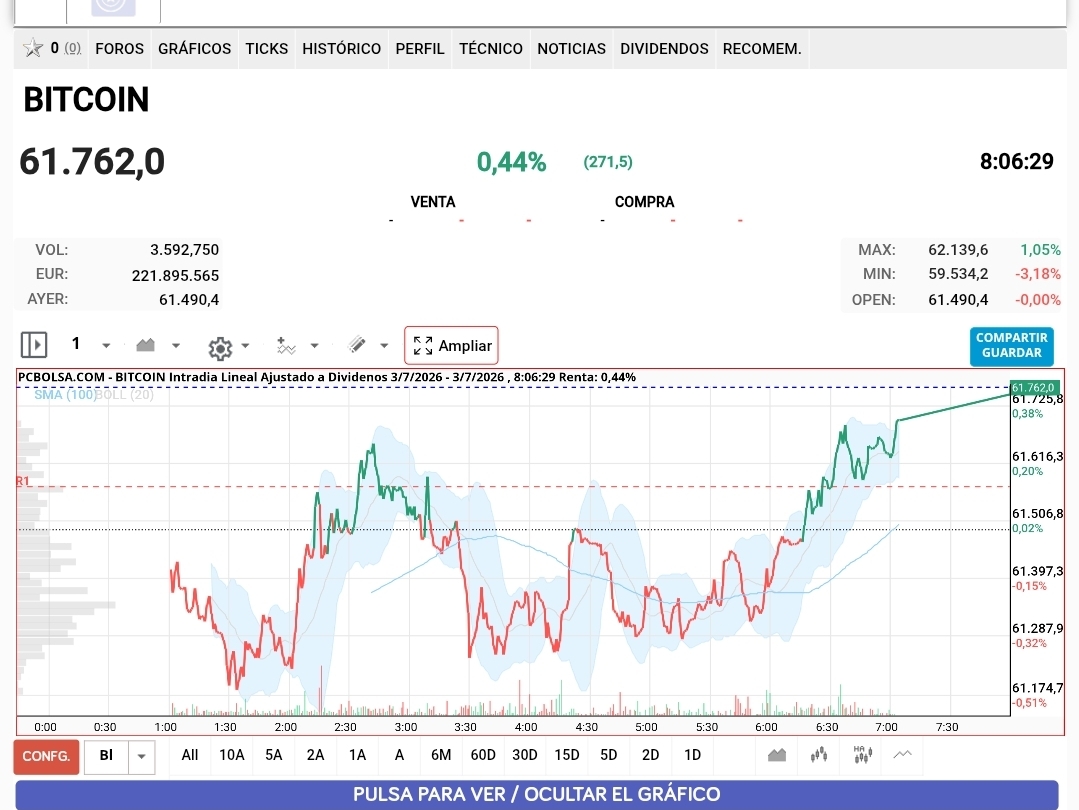Viewport: 1079px width, 810px height.
Task: Add Bitcoin to favorites with star icon
Action: click(32, 48)
